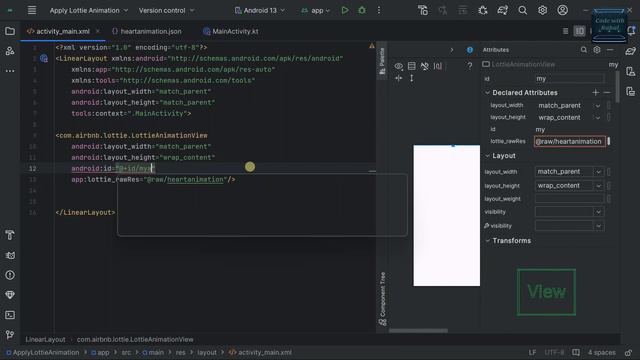Search attributes with magnifier in Attributes panel

click(584, 50)
